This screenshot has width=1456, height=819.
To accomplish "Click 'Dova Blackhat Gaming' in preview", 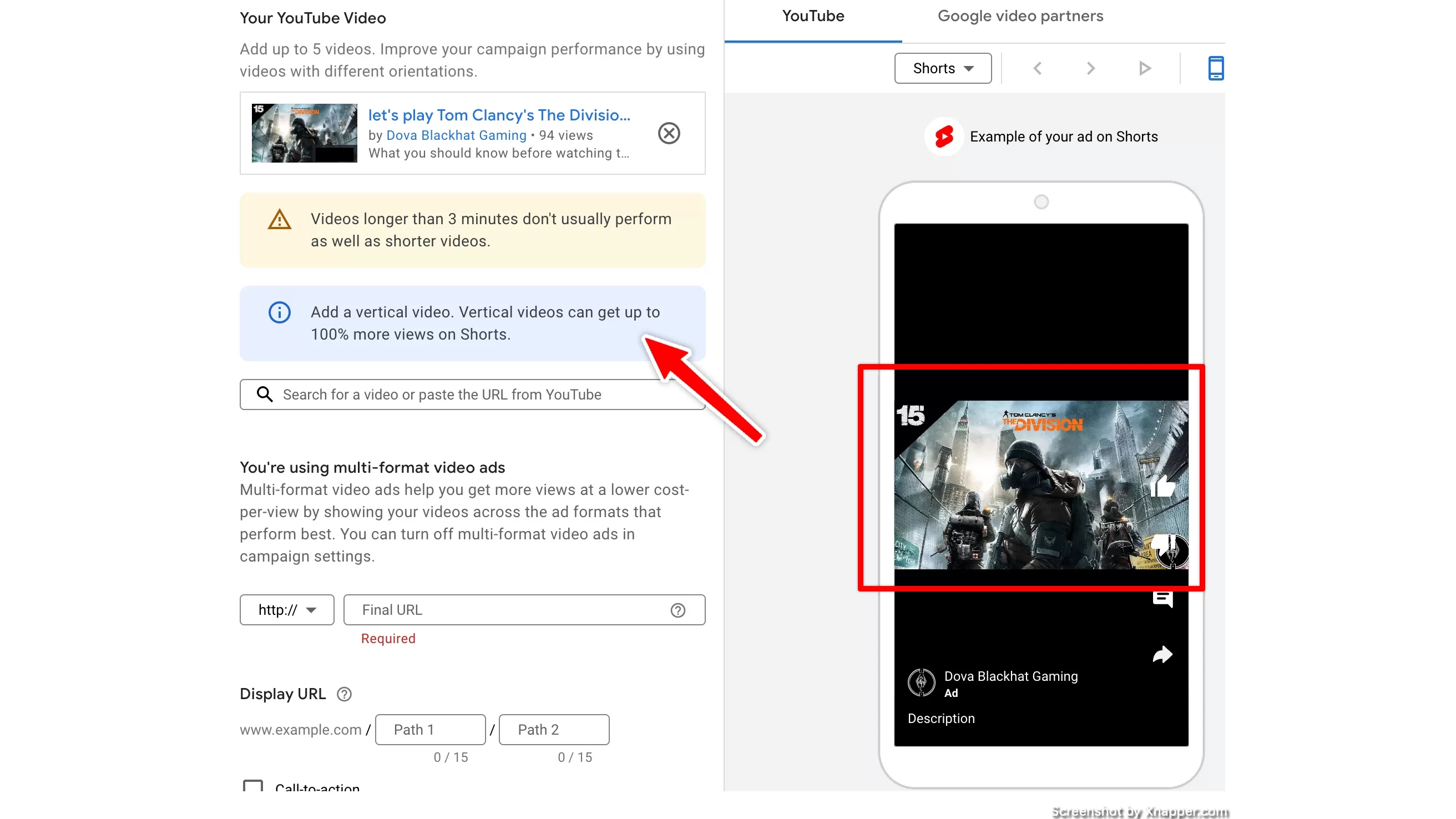I will pyautogui.click(x=1010, y=676).
